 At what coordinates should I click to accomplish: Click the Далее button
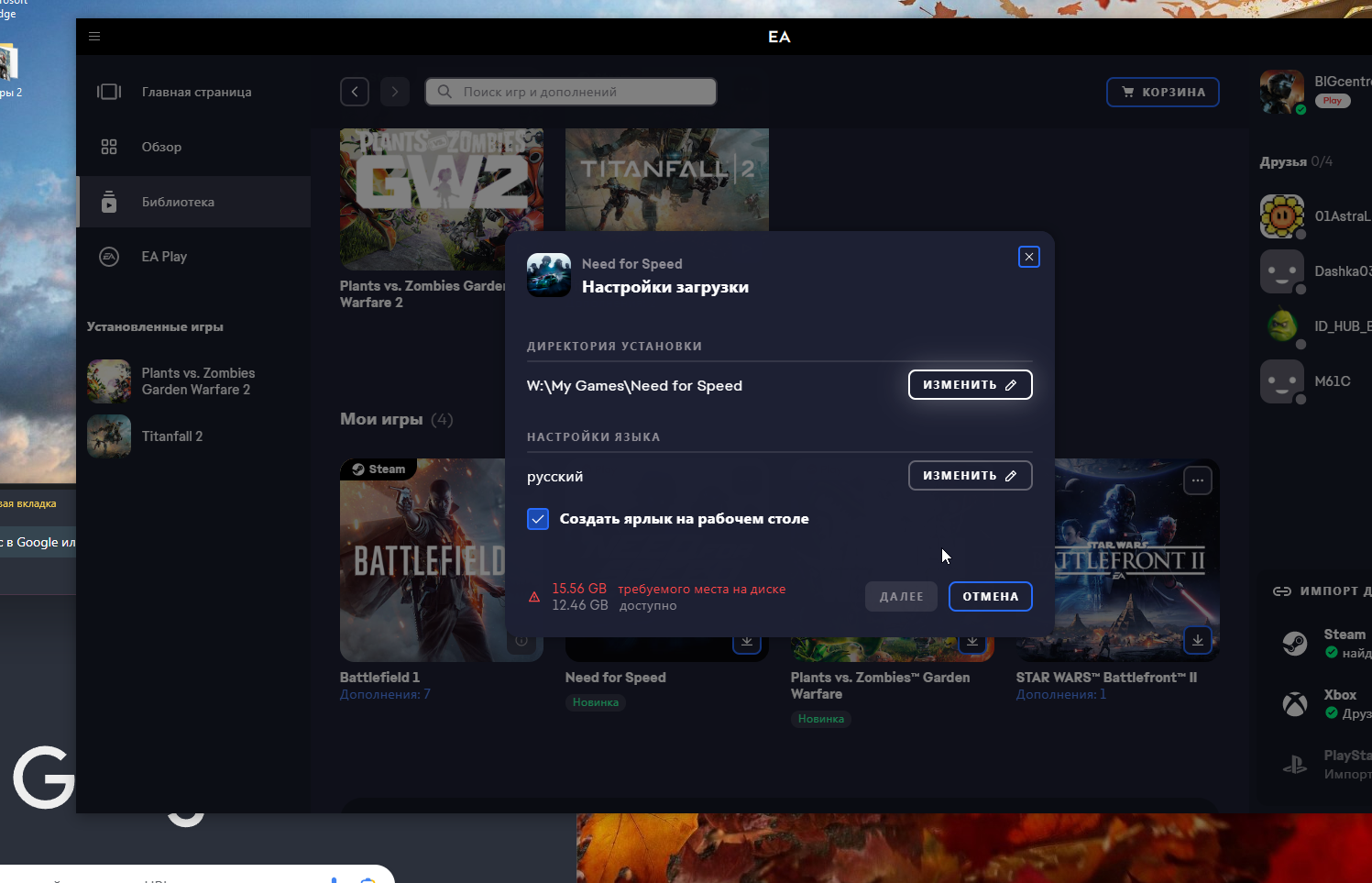(902, 597)
